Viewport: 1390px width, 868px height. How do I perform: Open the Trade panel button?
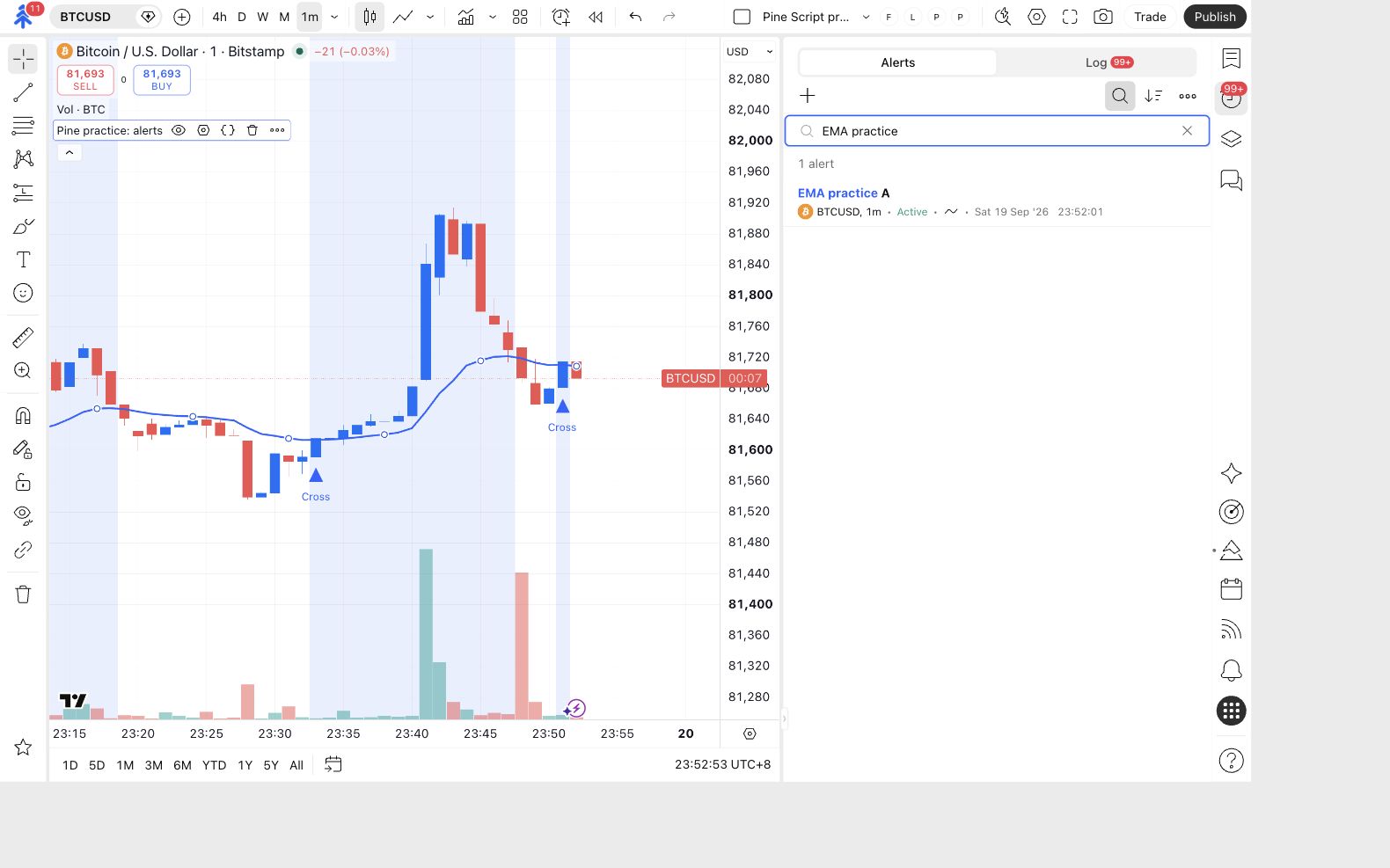tap(1150, 17)
